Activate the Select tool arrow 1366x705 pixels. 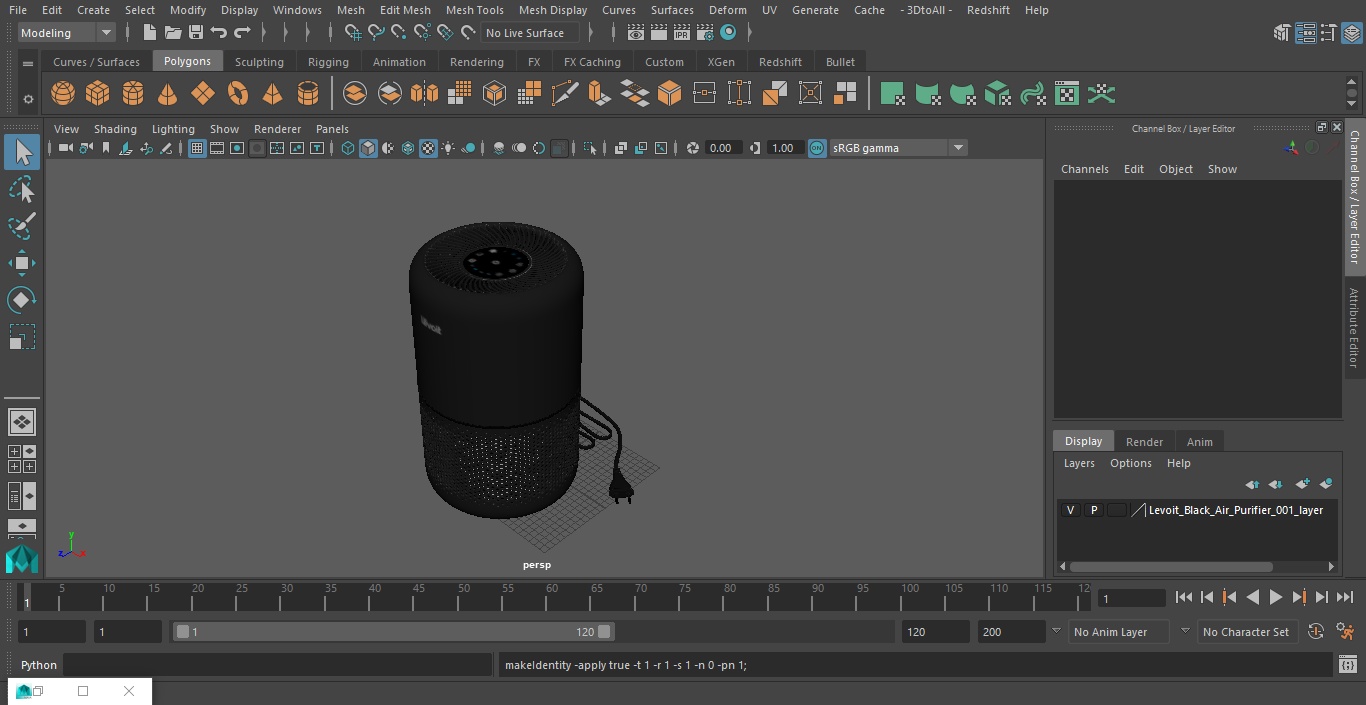tap(22, 152)
